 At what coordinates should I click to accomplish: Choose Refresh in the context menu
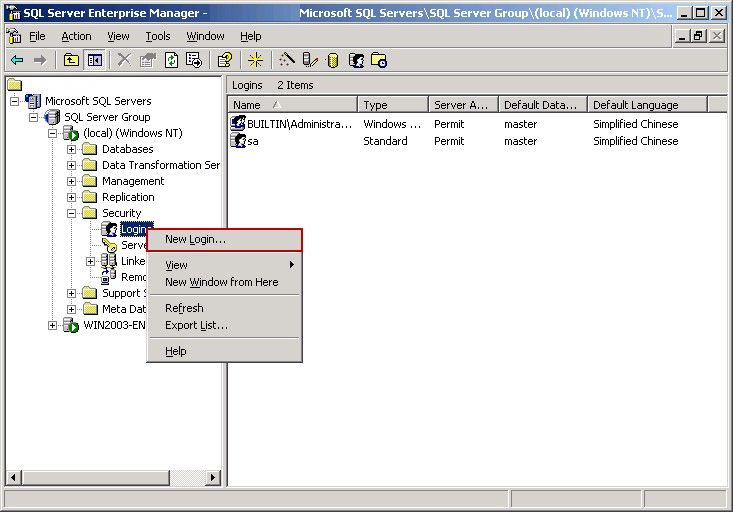[x=224, y=308]
